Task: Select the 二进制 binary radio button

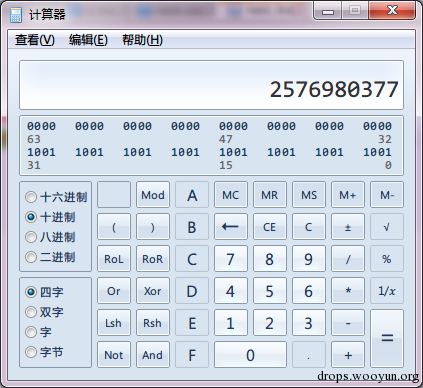Action: click(x=31, y=257)
